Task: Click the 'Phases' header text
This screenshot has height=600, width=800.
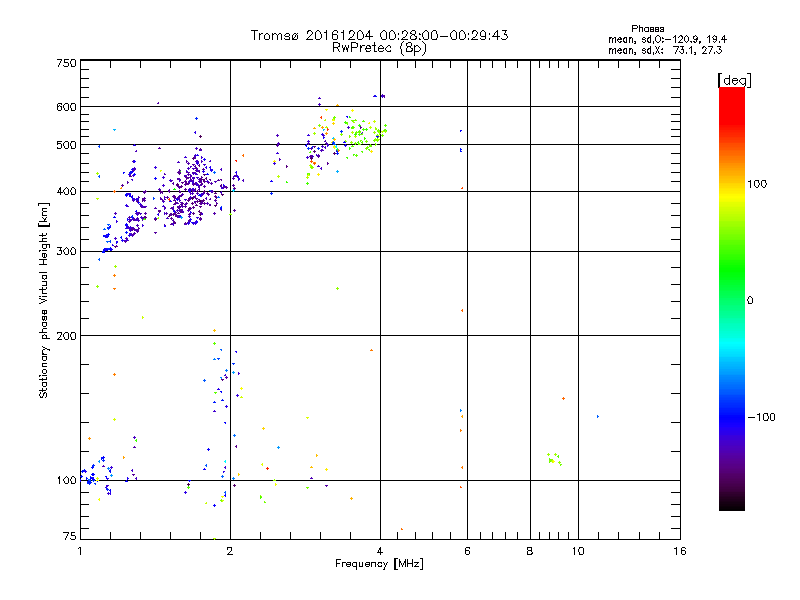Action: [647, 29]
